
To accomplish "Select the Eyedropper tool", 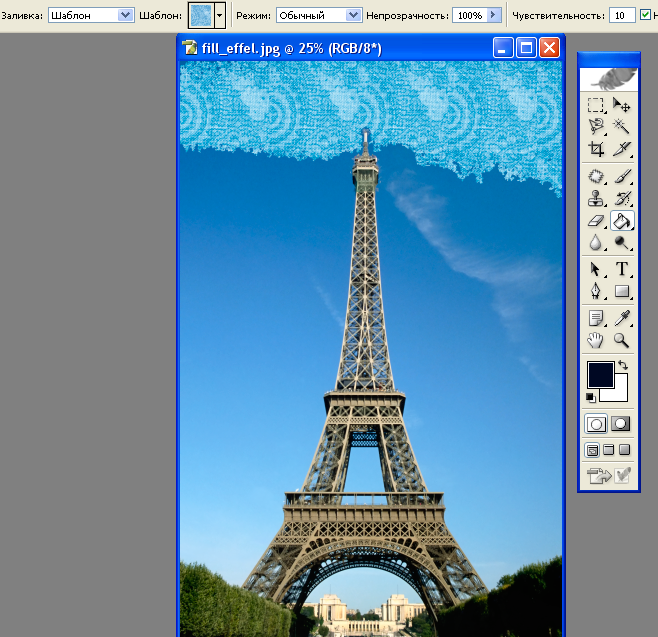I will [621, 318].
